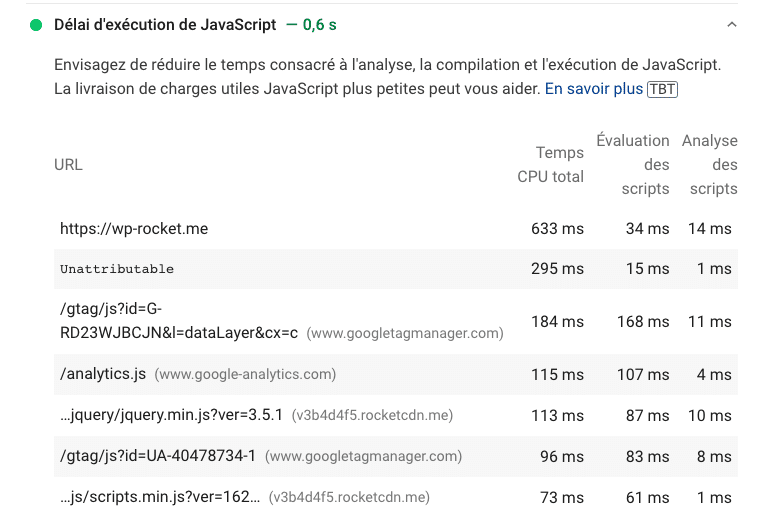Click the 'Temps CPU total' column header
The width and height of the screenshot is (761, 520).
pos(550,165)
